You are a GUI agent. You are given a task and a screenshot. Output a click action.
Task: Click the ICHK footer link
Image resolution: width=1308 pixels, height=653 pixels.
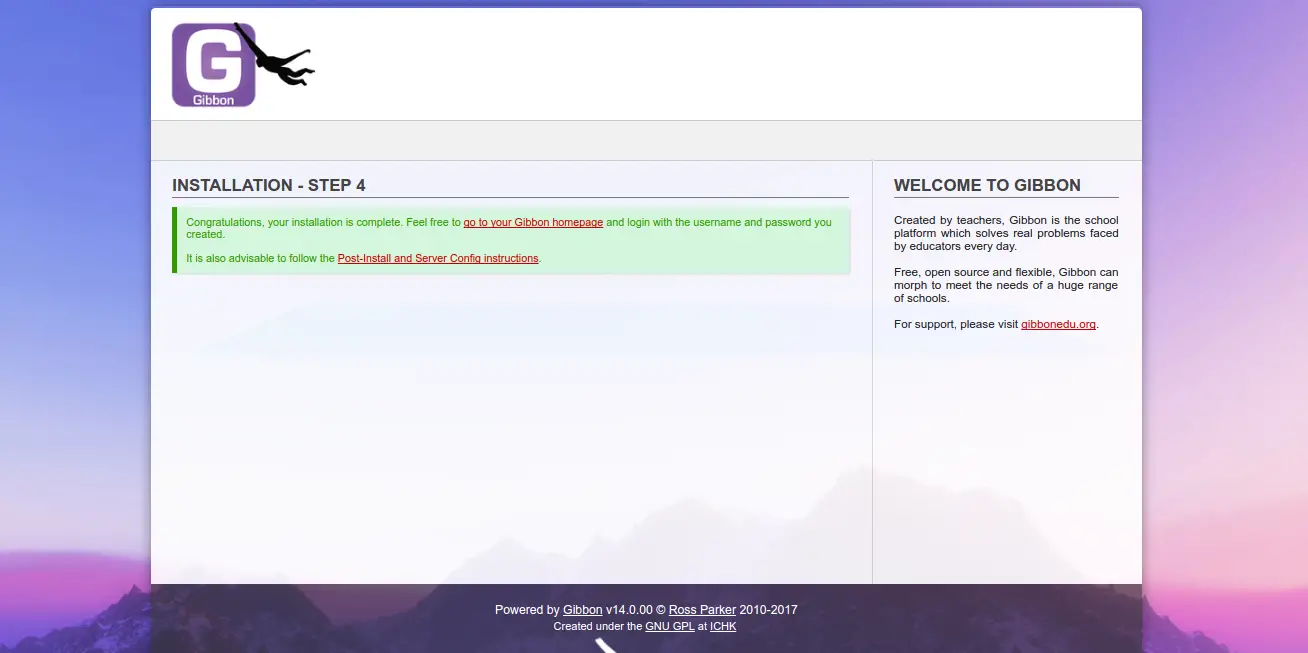pos(723,626)
